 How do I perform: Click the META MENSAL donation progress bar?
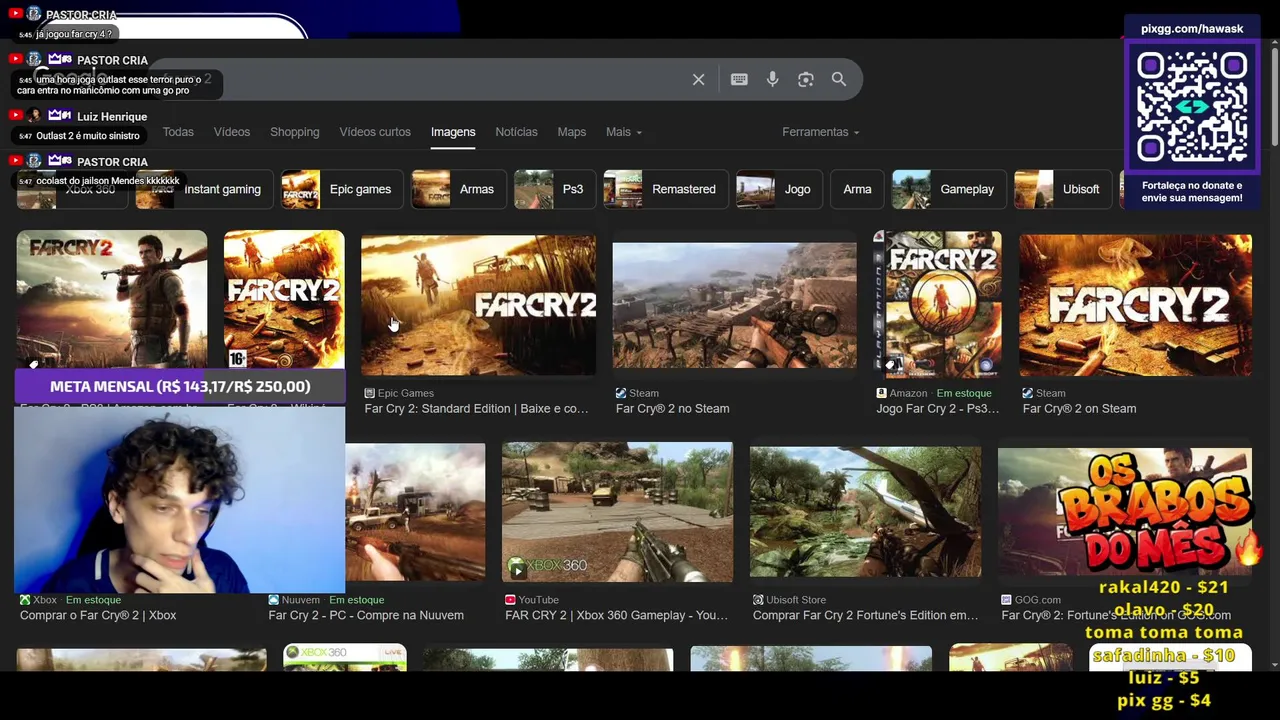[180, 386]
